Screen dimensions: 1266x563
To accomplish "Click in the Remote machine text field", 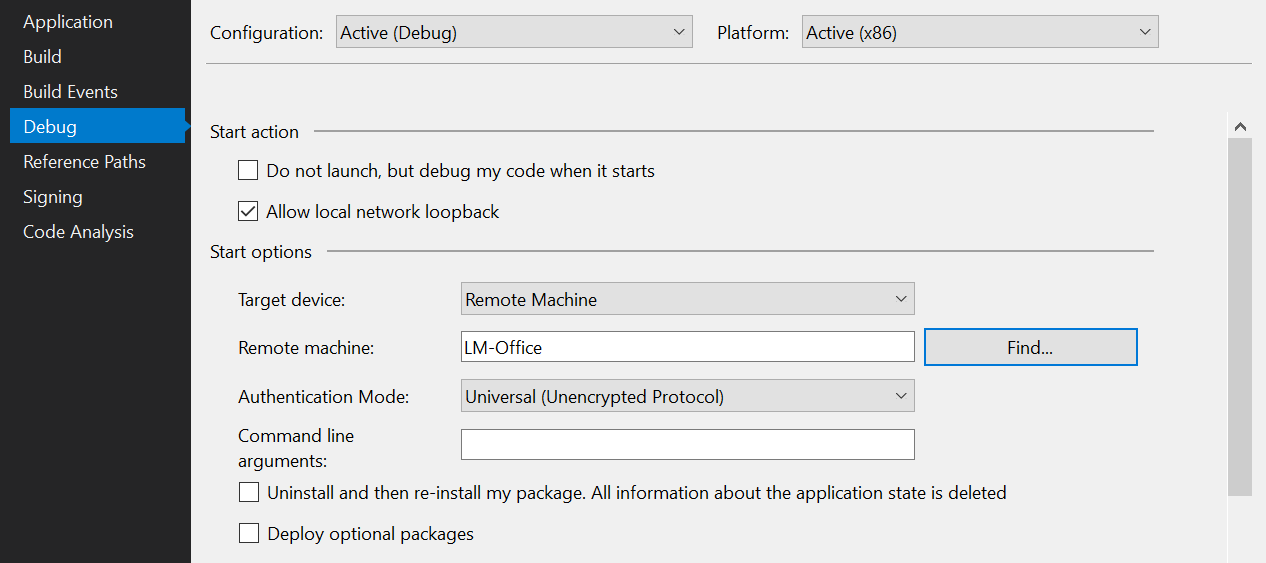I will point(687,348).
